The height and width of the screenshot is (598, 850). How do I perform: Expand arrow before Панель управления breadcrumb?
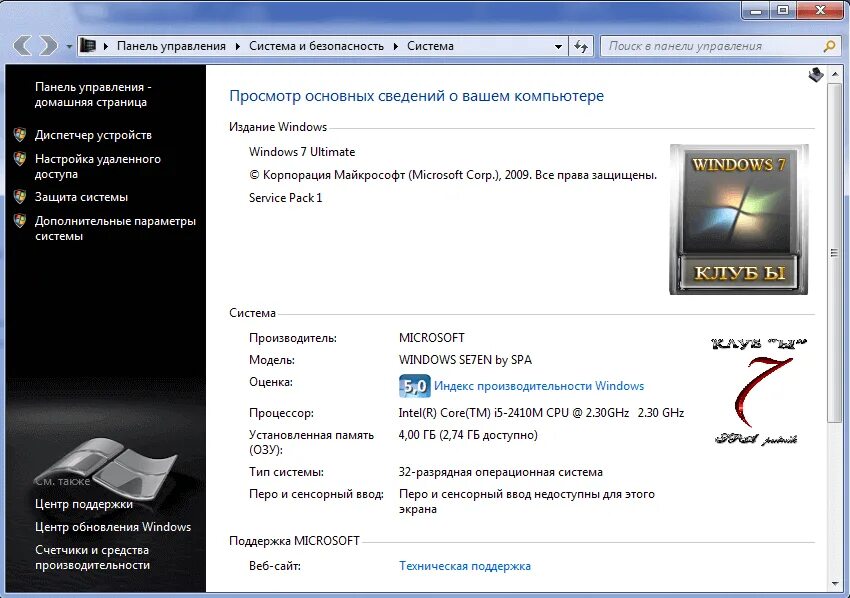click(x=106, y=46)
